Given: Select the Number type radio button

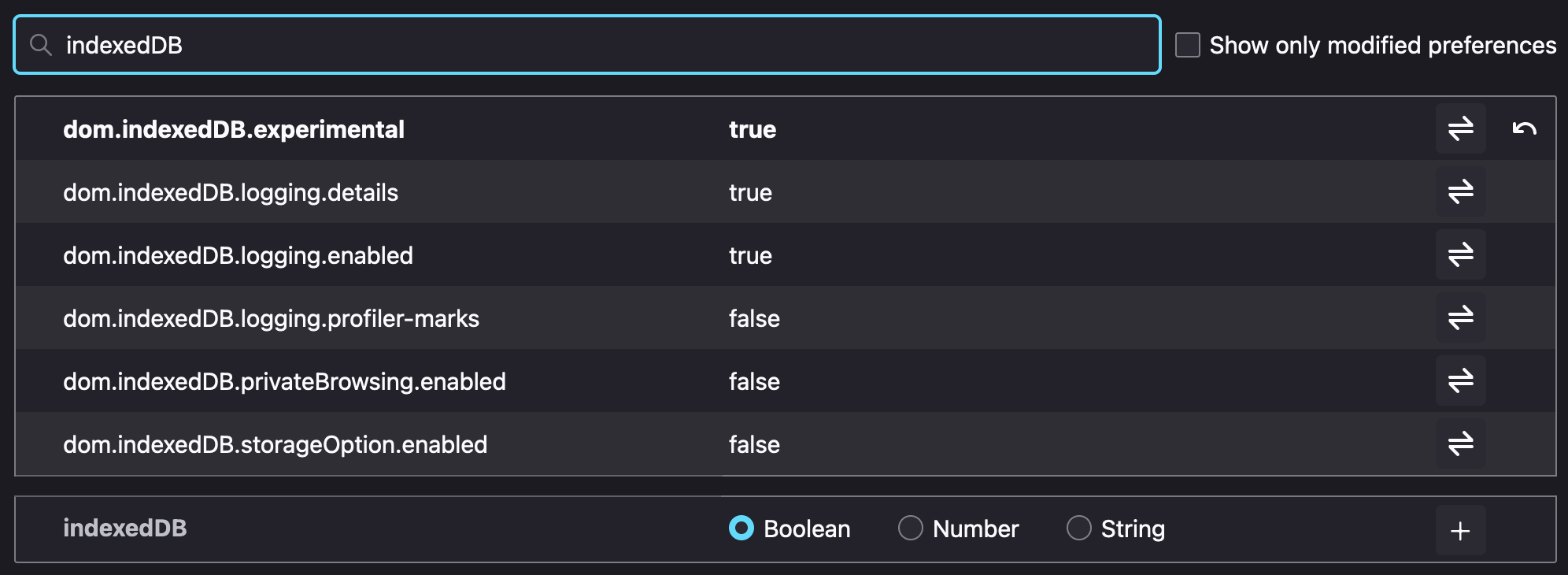Looking at the screenshot, I should (x=910, y=528).
